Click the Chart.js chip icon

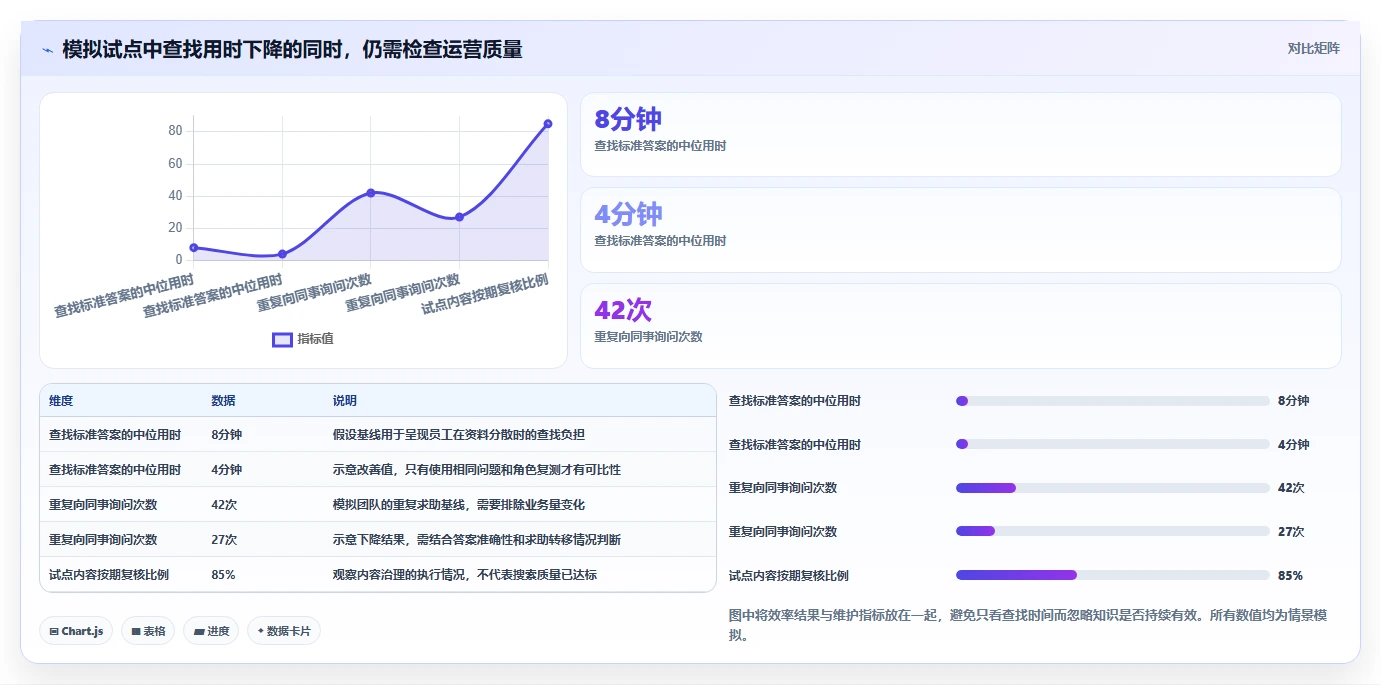54,632
